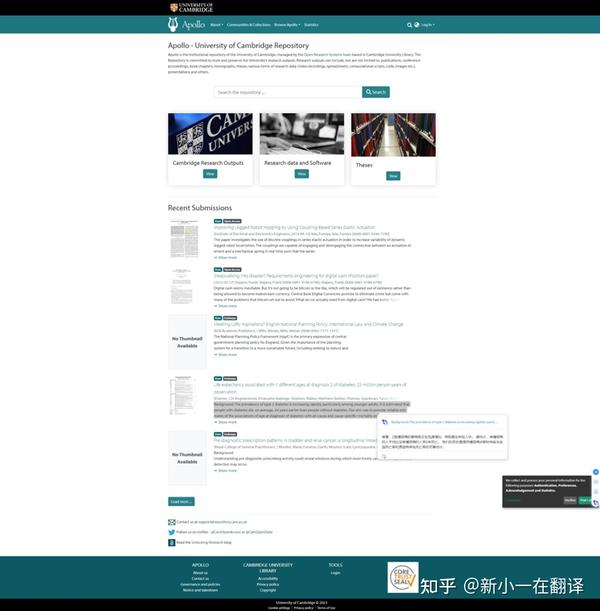
Task: Open the life expectancy diabetes article title
Action: [310, 388]
